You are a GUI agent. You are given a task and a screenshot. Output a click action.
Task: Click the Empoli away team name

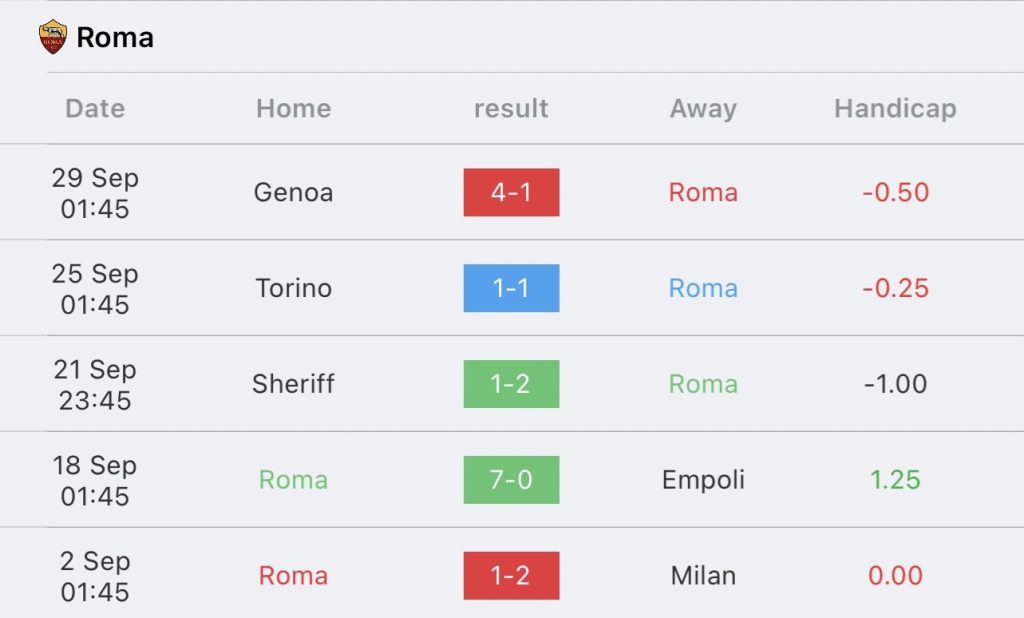[703, 480]
